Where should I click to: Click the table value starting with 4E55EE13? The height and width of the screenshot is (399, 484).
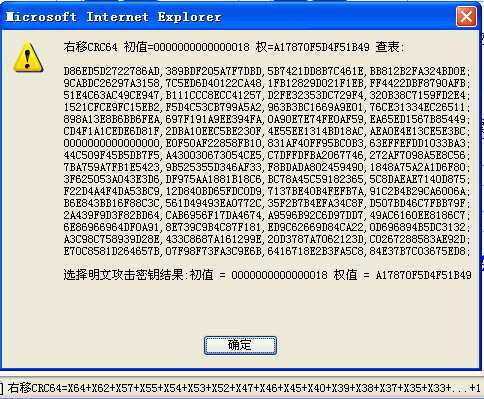[x=315, y=131]
